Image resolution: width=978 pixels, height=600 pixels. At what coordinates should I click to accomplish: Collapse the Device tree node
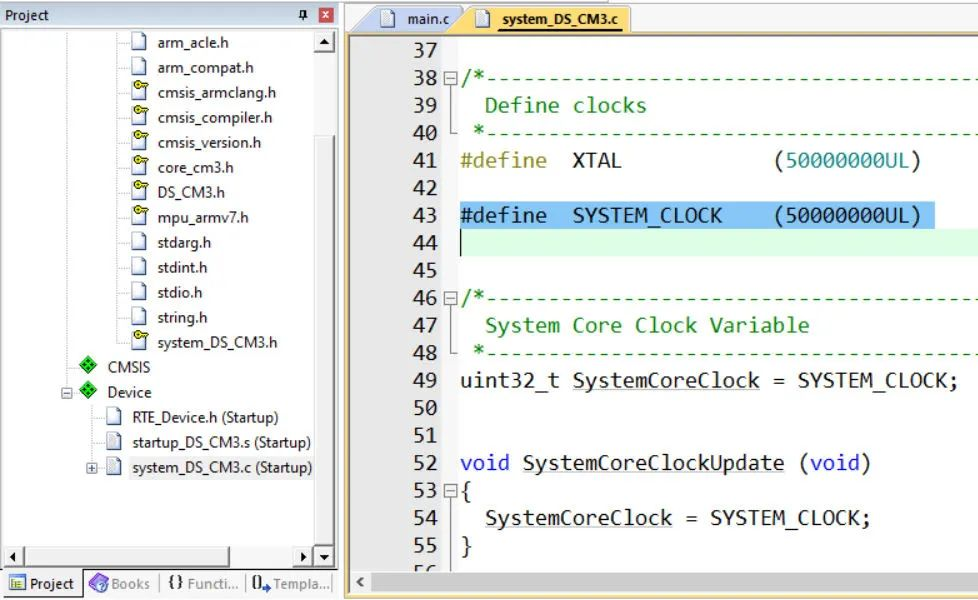[x=67, y=393]
